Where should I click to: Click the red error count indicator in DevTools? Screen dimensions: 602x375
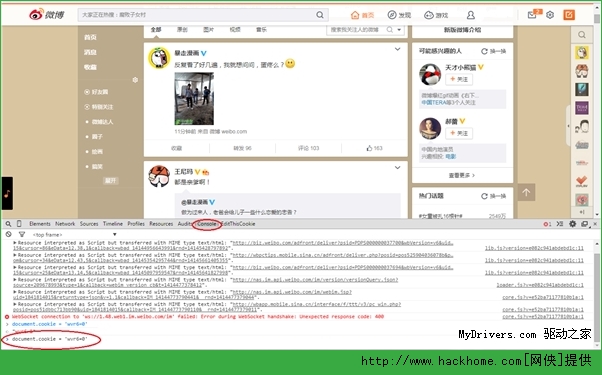tap(547, 224)
